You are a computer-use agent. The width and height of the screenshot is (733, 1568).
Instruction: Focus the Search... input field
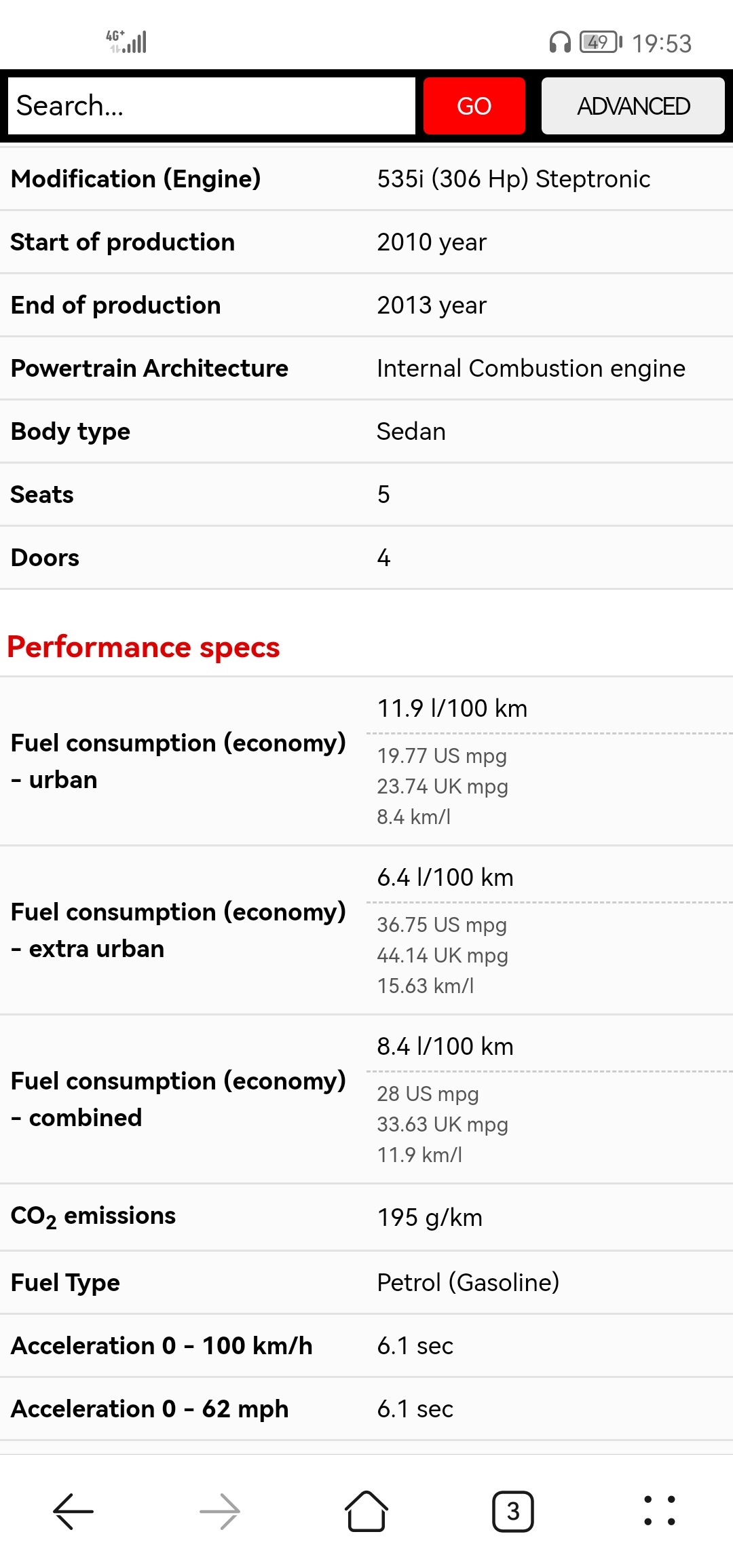pyautogui.click(x=211, y=106)
